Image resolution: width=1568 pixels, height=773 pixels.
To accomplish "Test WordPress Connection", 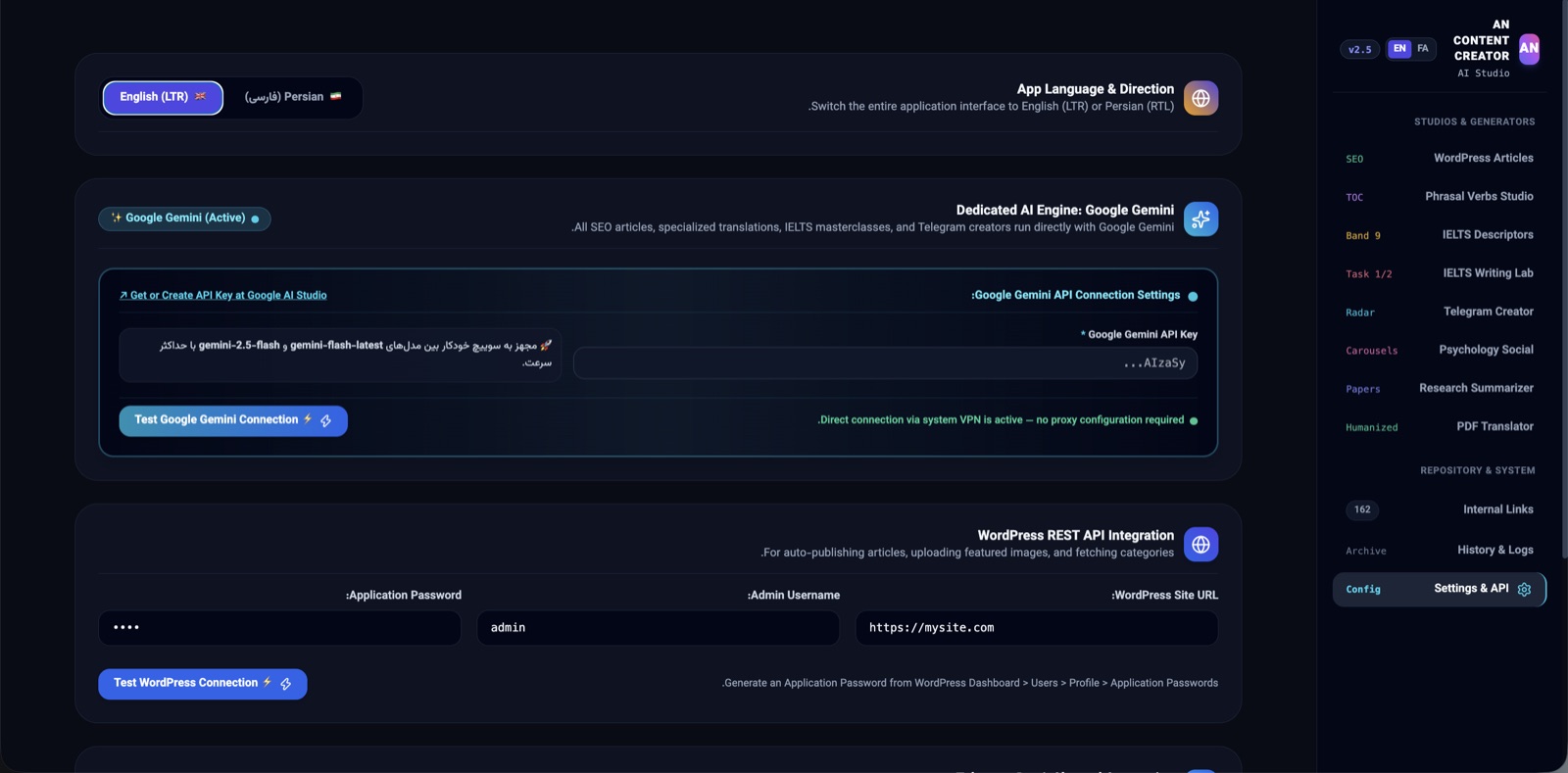I will tap(203, 684).
